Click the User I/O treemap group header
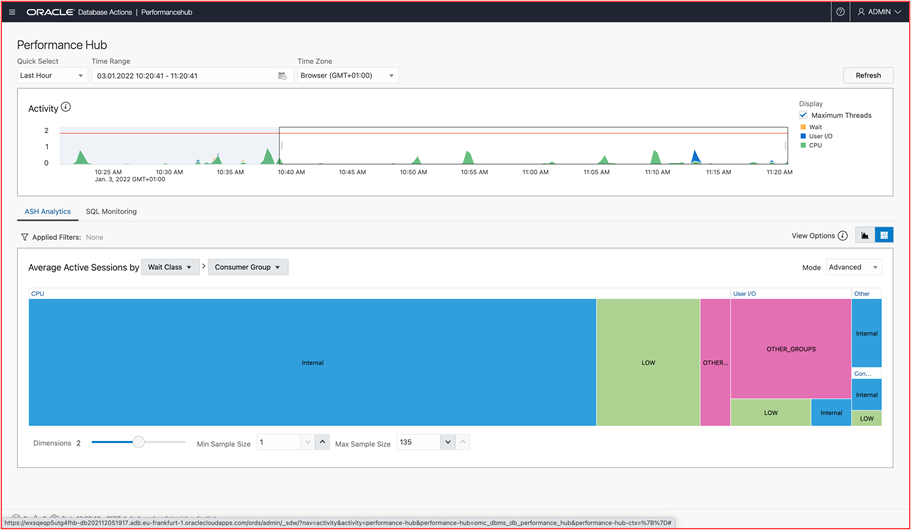The height and width of the screenshot is (530, 911). (x=744, y=293)
